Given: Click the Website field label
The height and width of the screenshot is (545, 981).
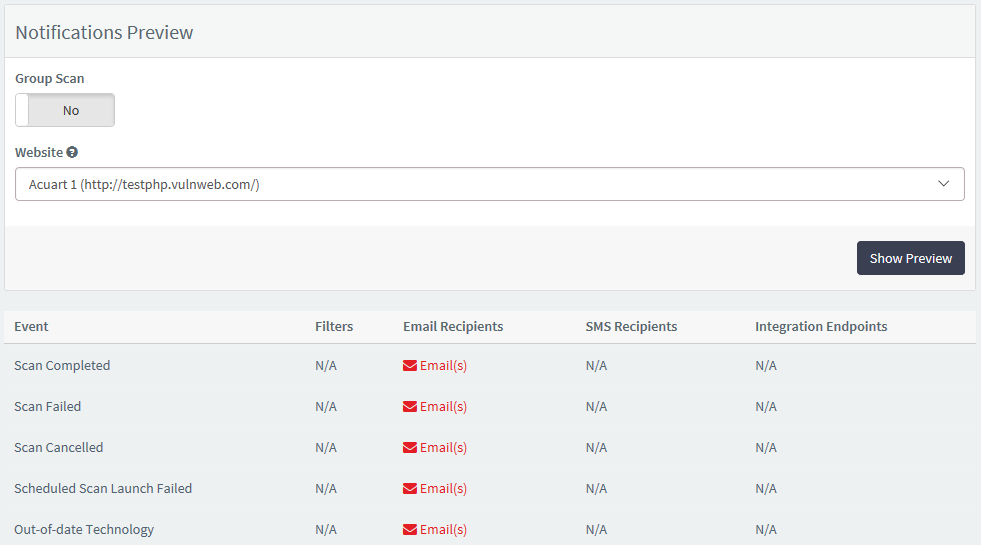Looking at the screenshot, I should click(39, 152).
